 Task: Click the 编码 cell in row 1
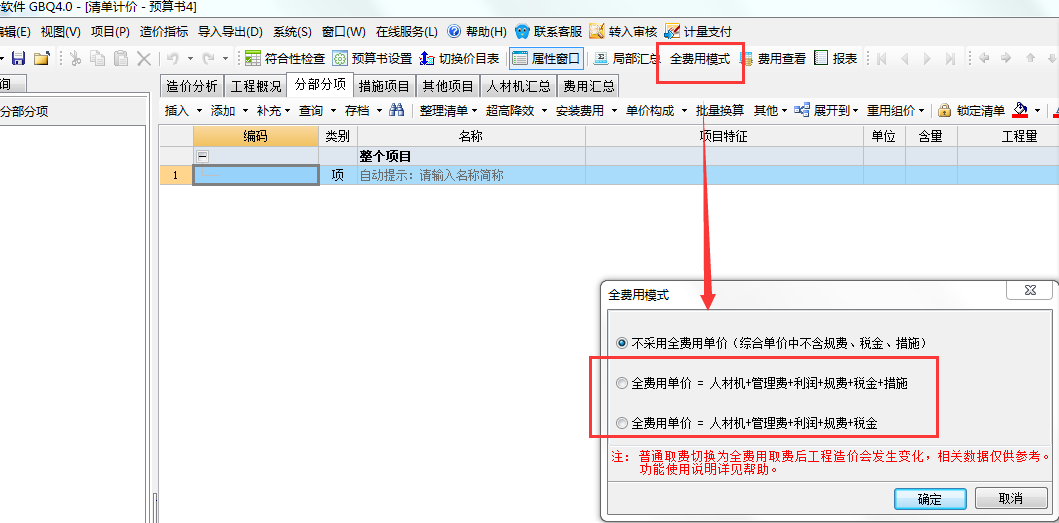click(x=255, y=176)
